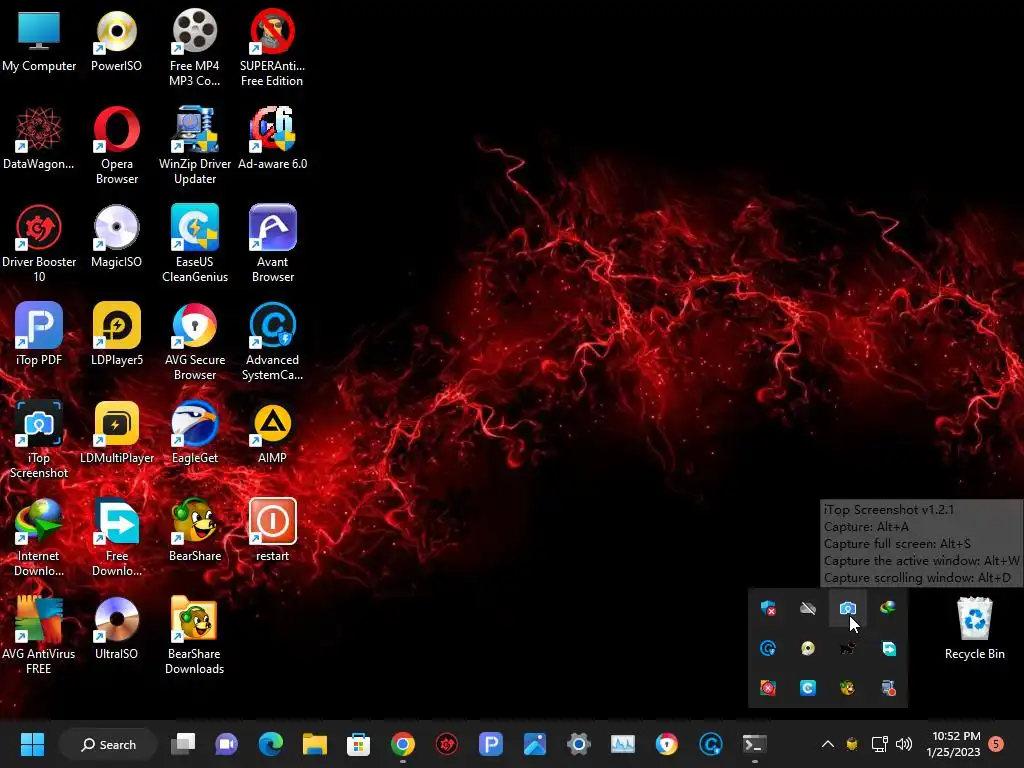Switch to the terminal window on taskbar

[754, 744]
